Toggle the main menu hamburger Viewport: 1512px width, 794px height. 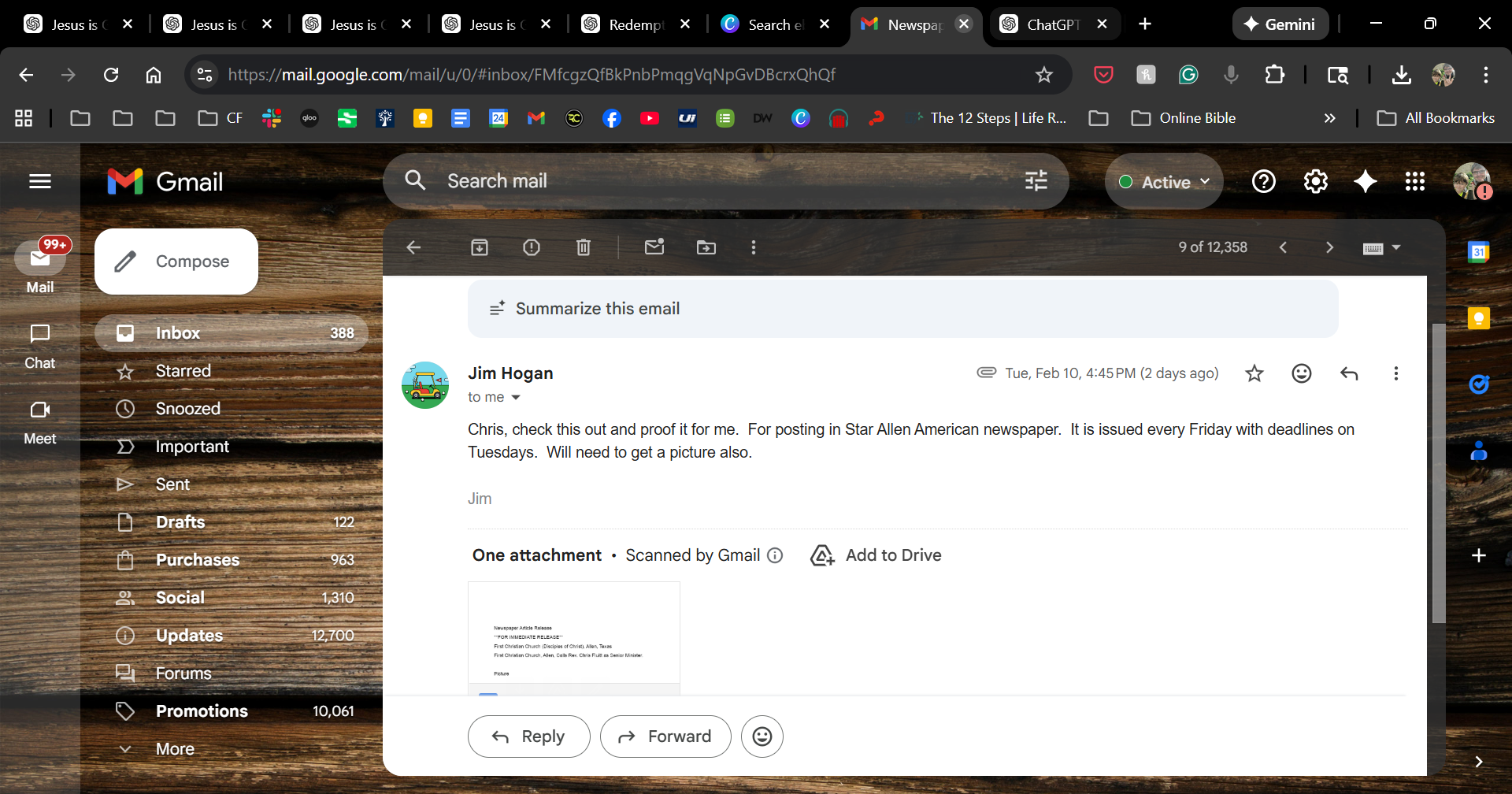[40, 182]
